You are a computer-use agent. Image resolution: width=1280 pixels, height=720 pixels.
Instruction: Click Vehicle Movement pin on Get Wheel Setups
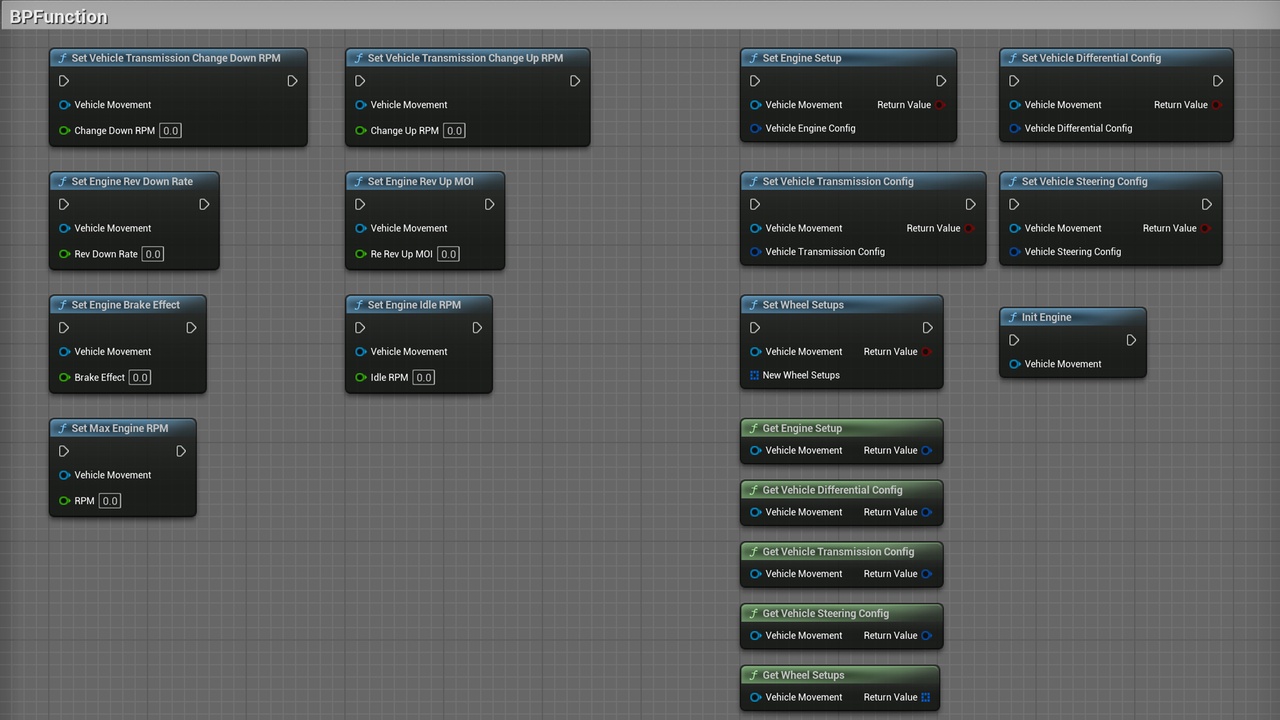tap(755, 697)
